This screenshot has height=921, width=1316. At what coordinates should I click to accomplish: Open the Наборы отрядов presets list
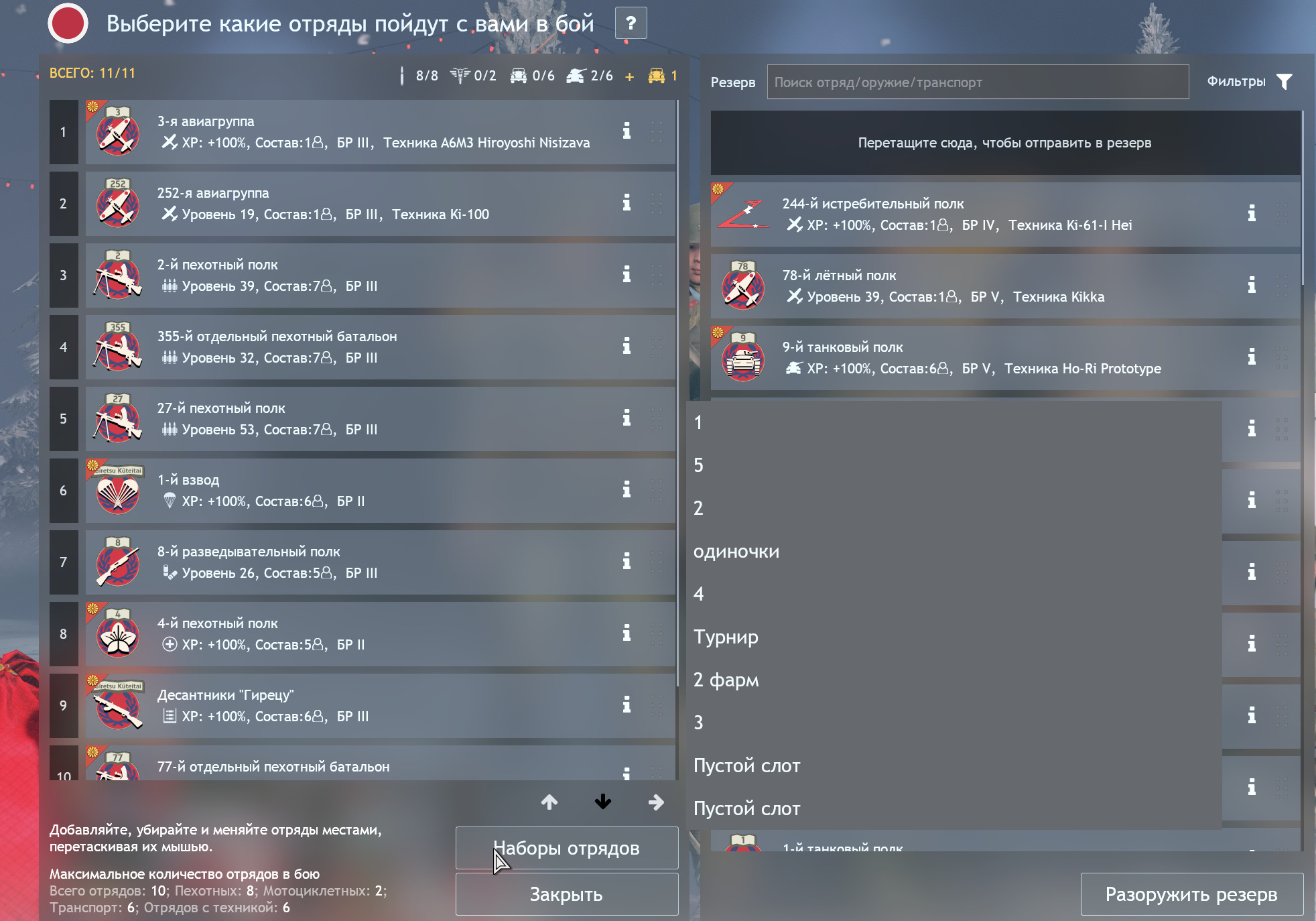[567, 848]
